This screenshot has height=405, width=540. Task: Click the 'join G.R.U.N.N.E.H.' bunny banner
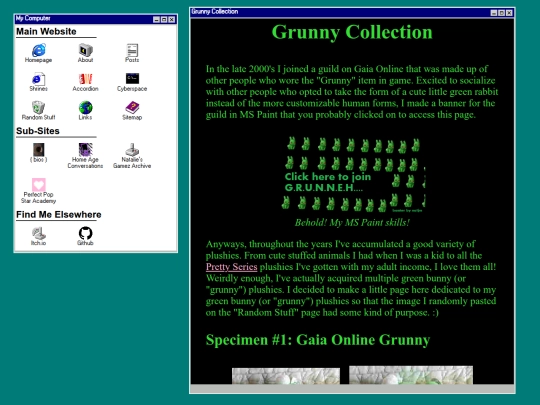pos(353,174)
